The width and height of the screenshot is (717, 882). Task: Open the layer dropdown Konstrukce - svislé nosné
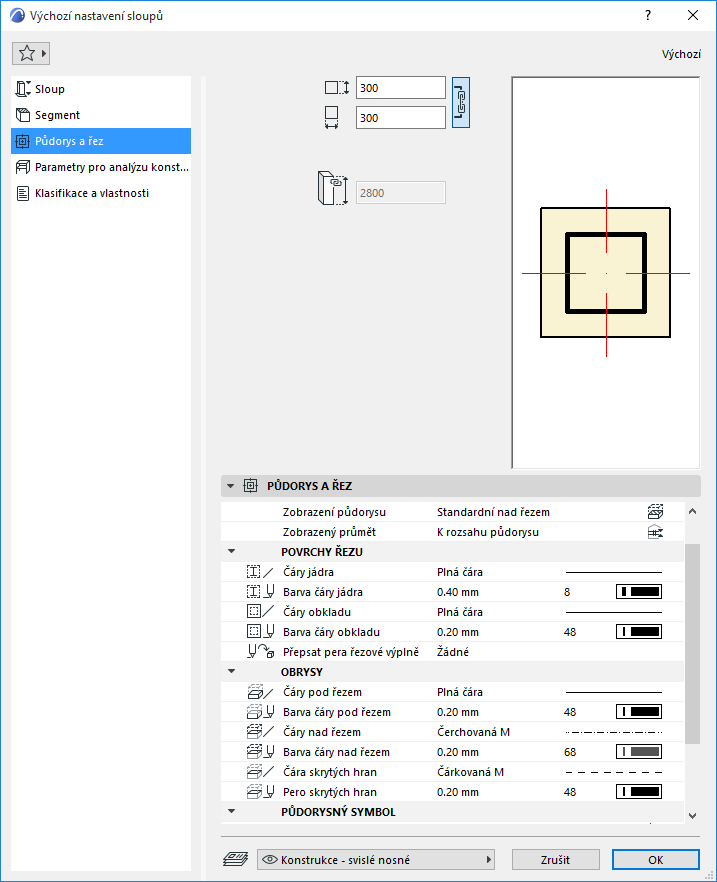376,860
